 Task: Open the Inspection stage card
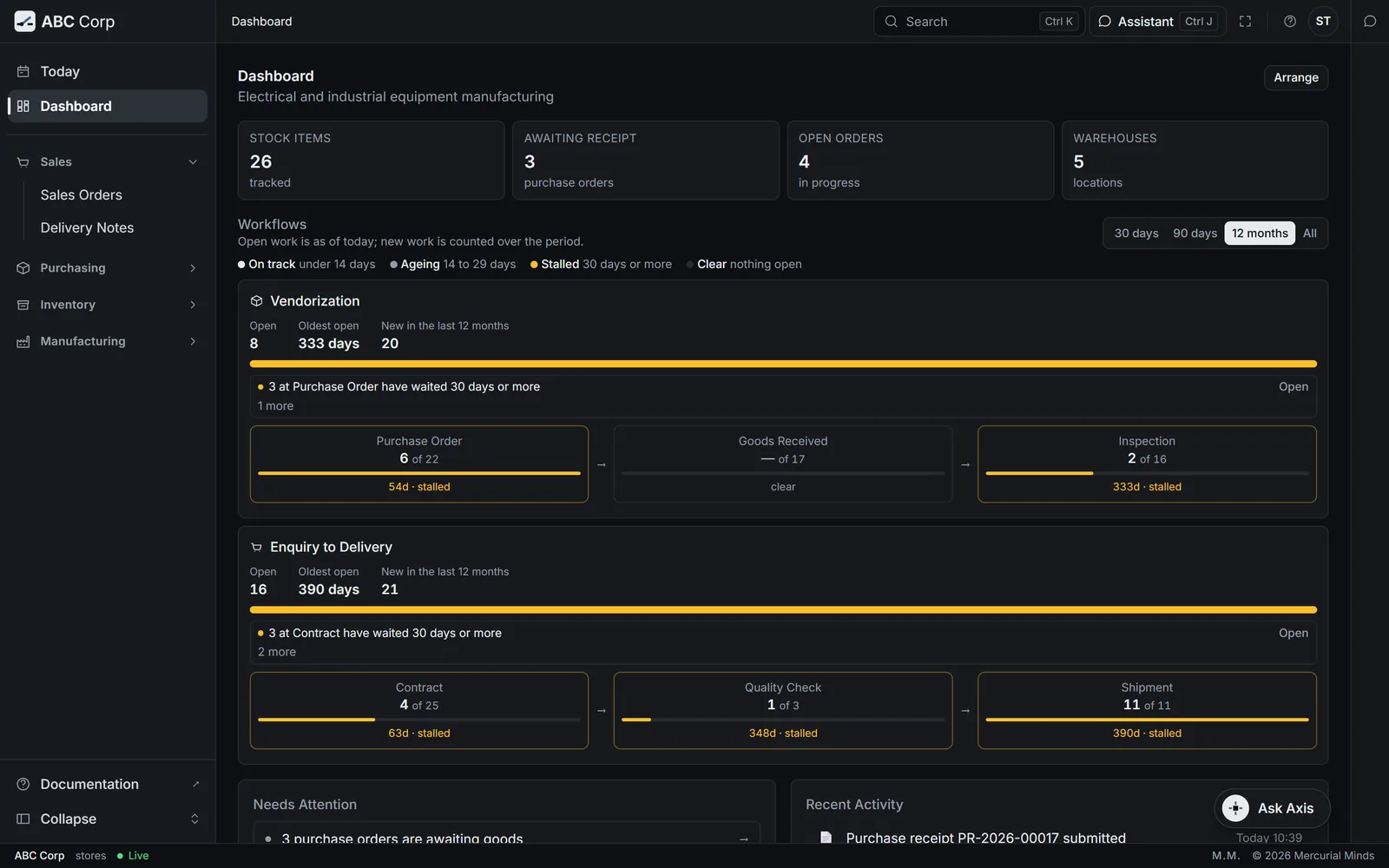[x=1147, y=464]
